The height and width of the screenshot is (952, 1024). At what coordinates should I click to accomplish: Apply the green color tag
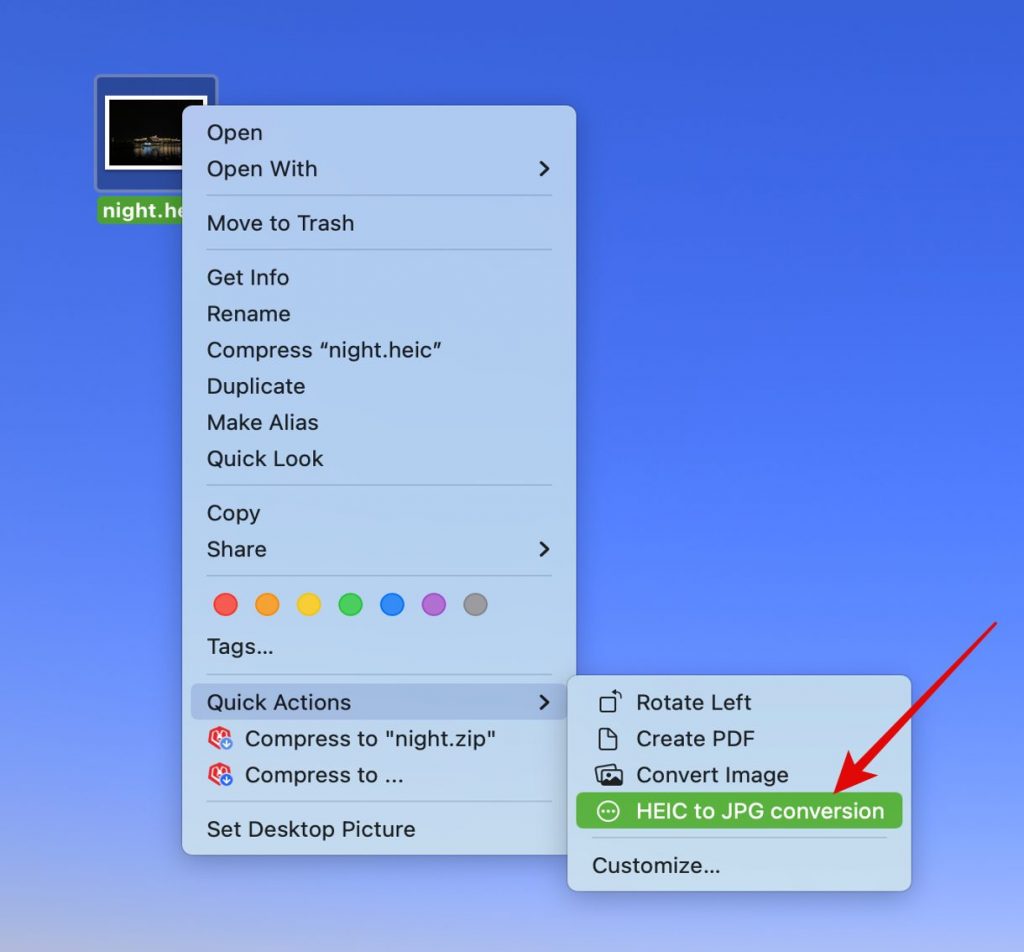350,604
